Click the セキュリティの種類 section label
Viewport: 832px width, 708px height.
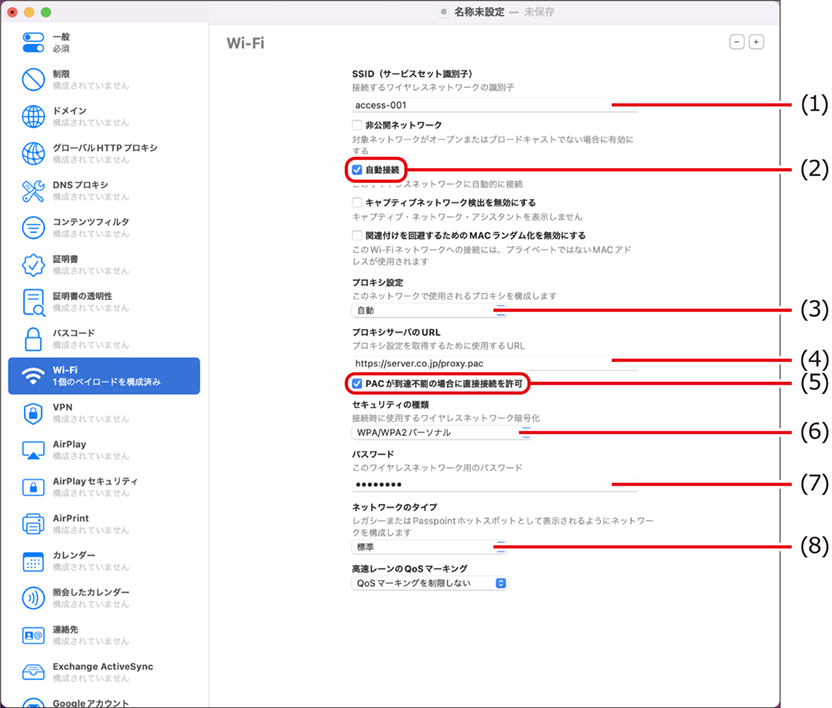coord(391,404)
